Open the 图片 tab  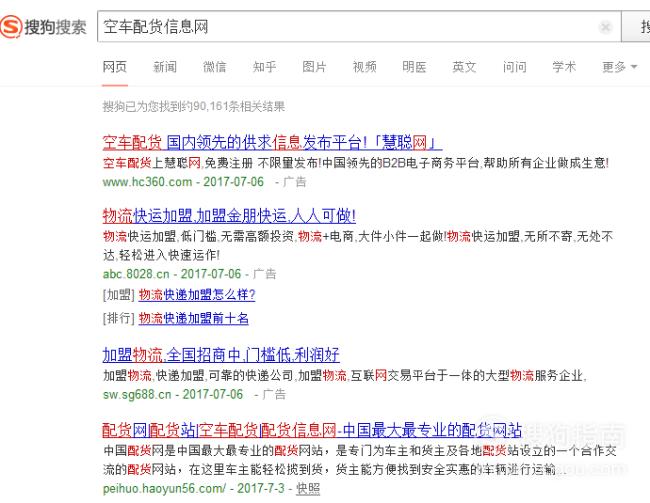tap(314, 67)
